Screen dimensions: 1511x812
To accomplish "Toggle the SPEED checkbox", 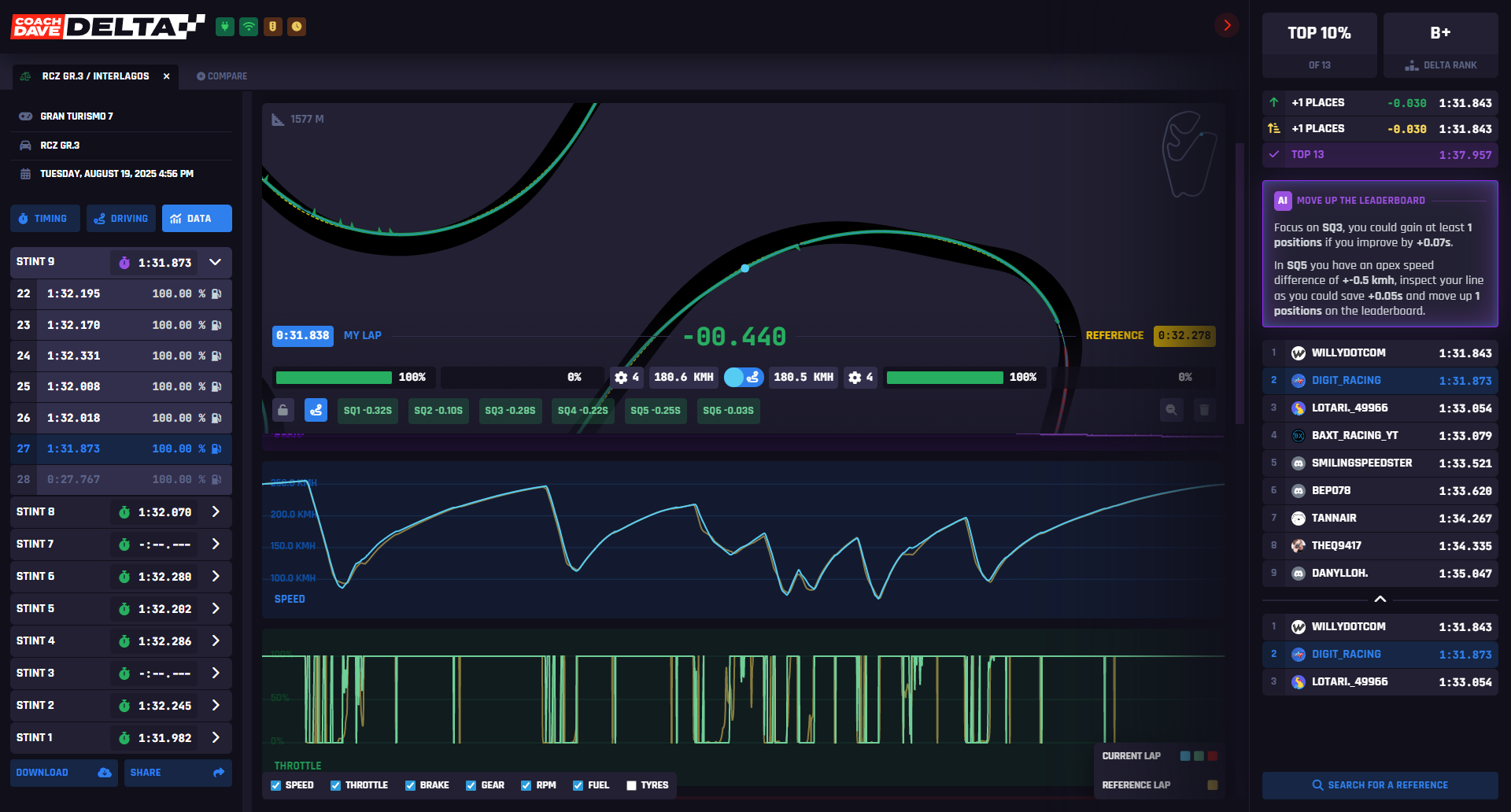I will point(275,785).
